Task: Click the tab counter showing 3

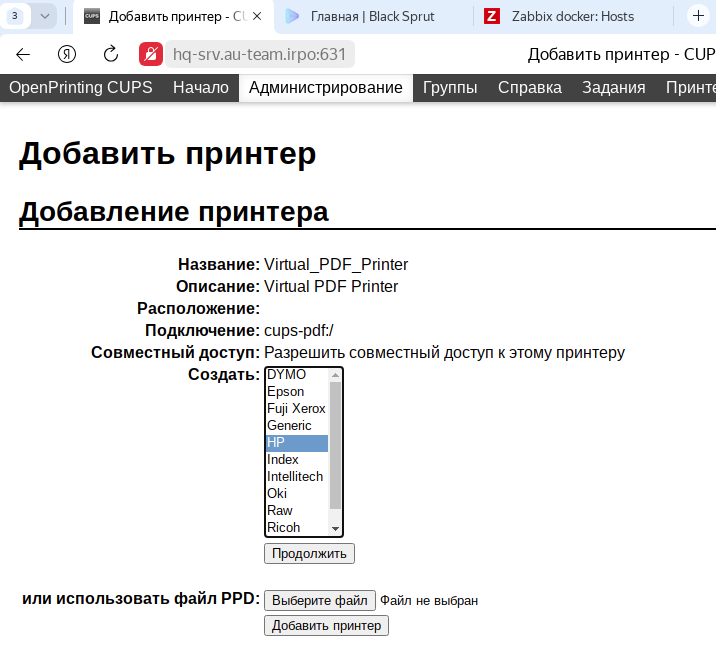Action: pyautogui.click(x=15, y=16)
